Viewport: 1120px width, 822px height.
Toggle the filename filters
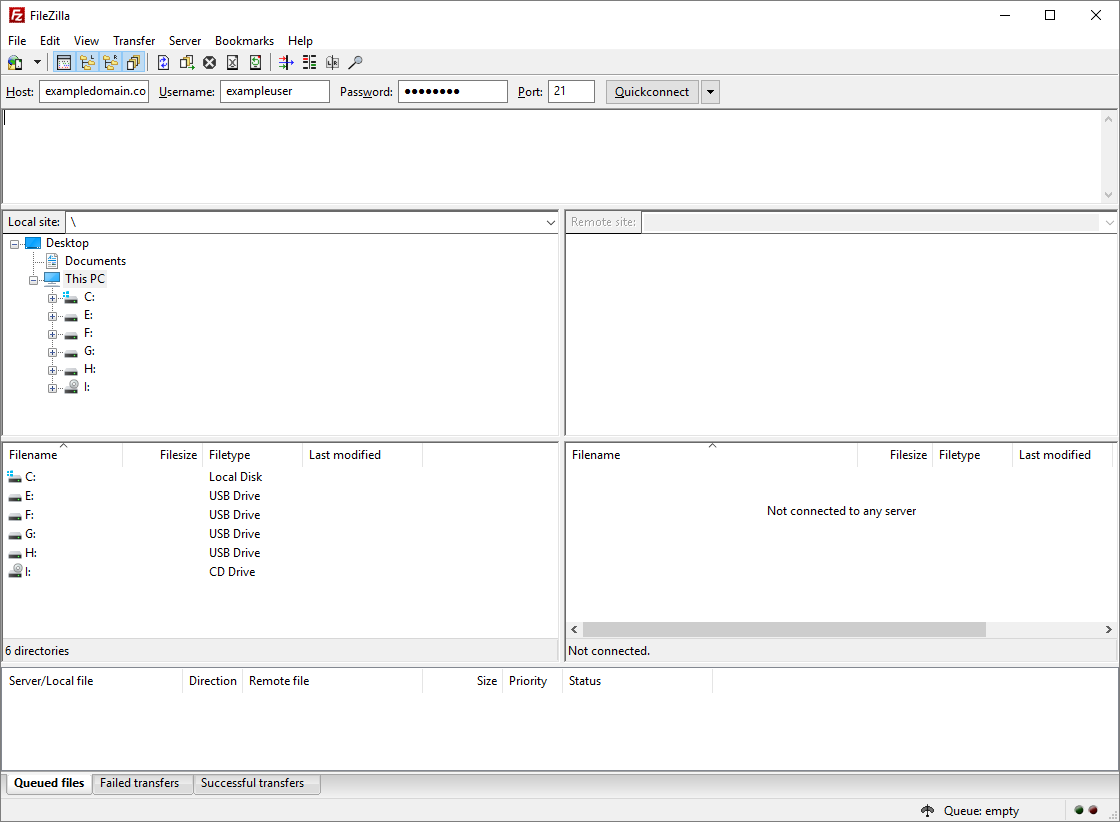point(284,62)
